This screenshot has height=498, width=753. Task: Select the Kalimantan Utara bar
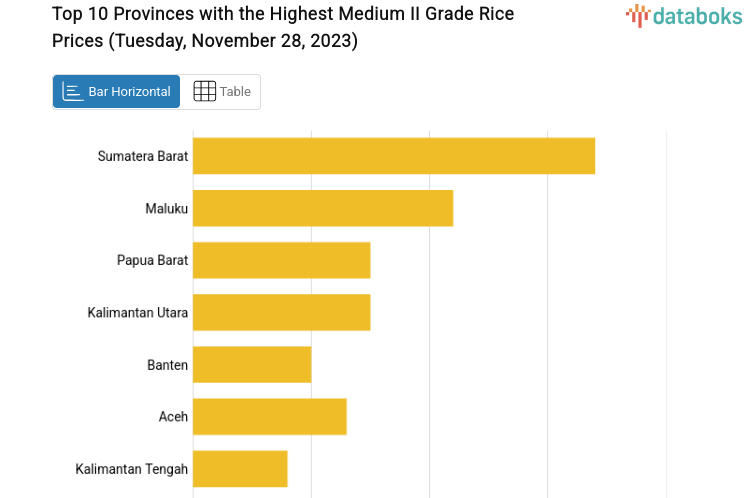[x=281, y=312]
